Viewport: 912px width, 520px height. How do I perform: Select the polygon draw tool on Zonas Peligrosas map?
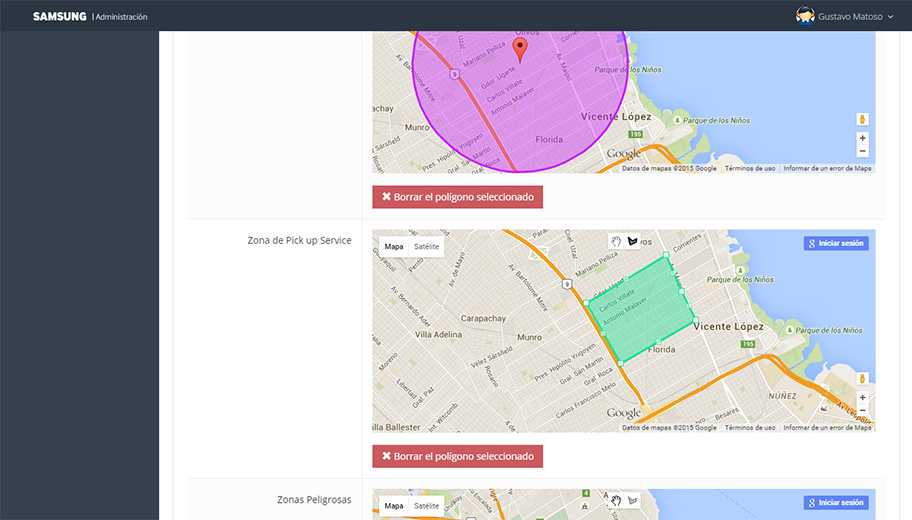coord(632,500)
